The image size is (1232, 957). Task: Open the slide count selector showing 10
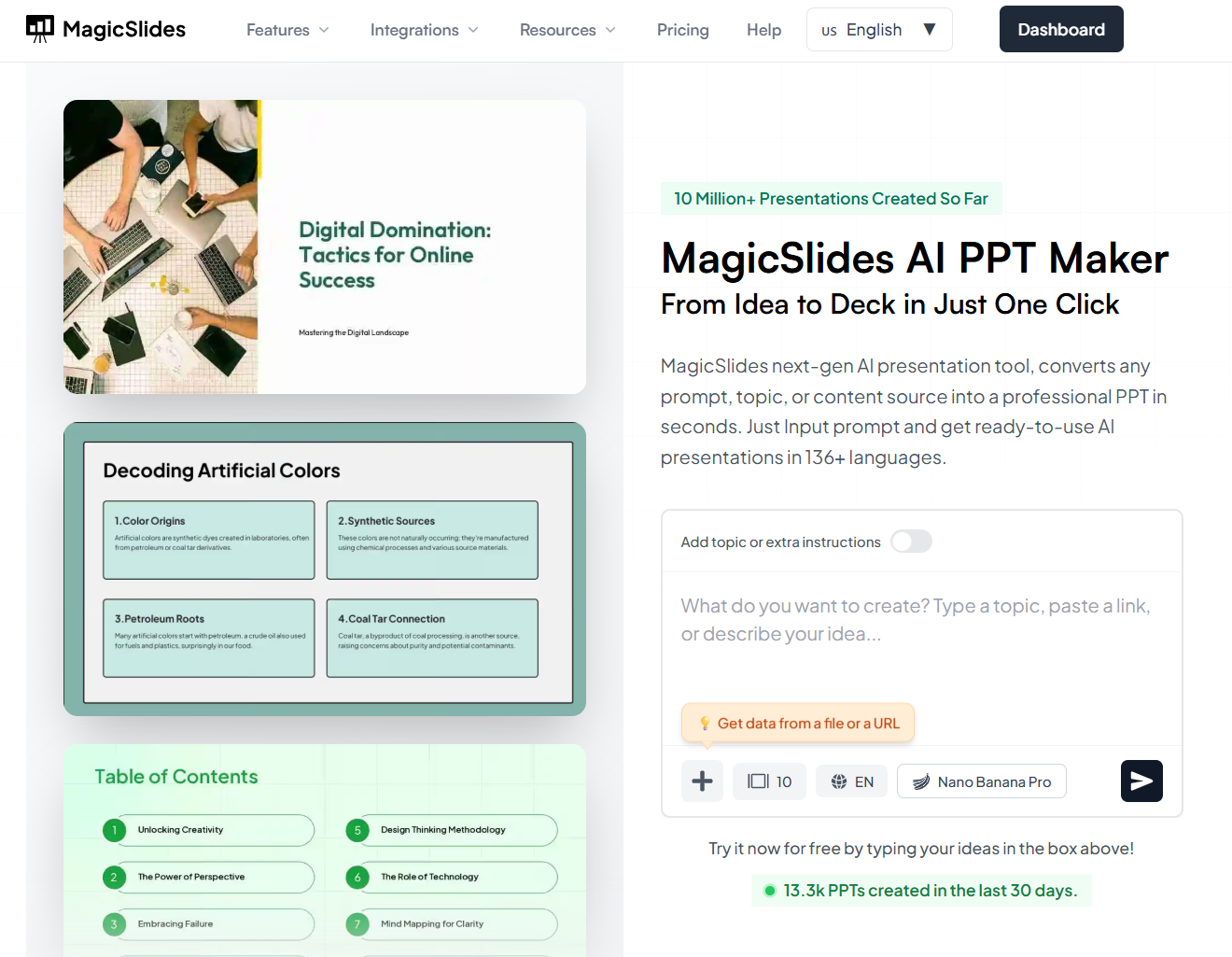769,781
